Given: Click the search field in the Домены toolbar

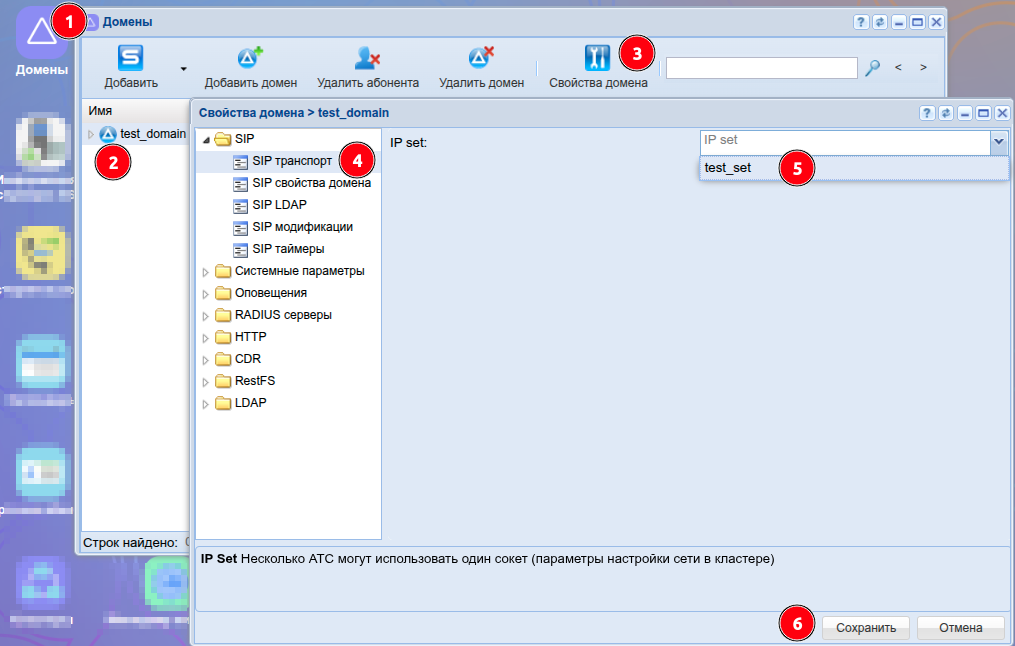Looking at the screenshot, I should (761, 68).
